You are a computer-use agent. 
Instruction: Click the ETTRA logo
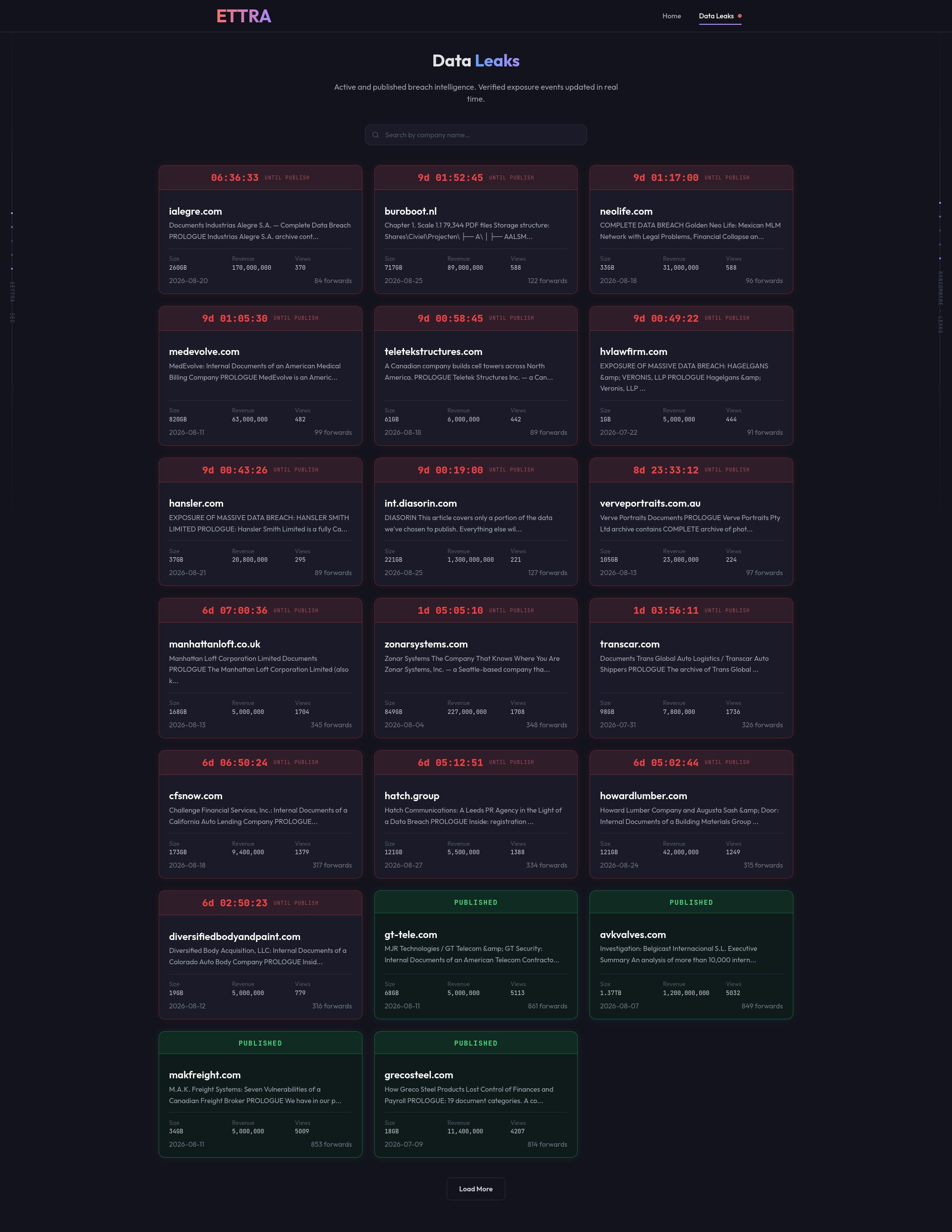[x=243, y=16]
